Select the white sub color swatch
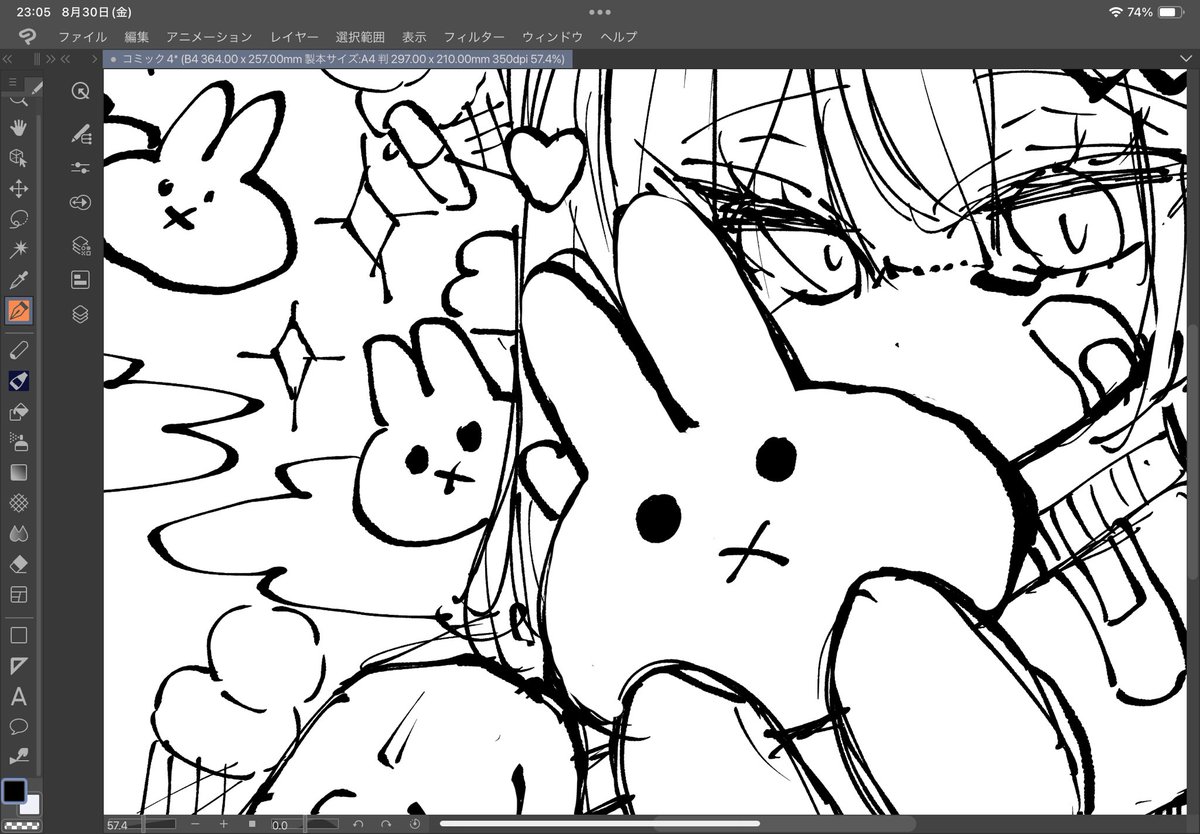The width and height of the screenshot is (1200, 834). [30, 804]
